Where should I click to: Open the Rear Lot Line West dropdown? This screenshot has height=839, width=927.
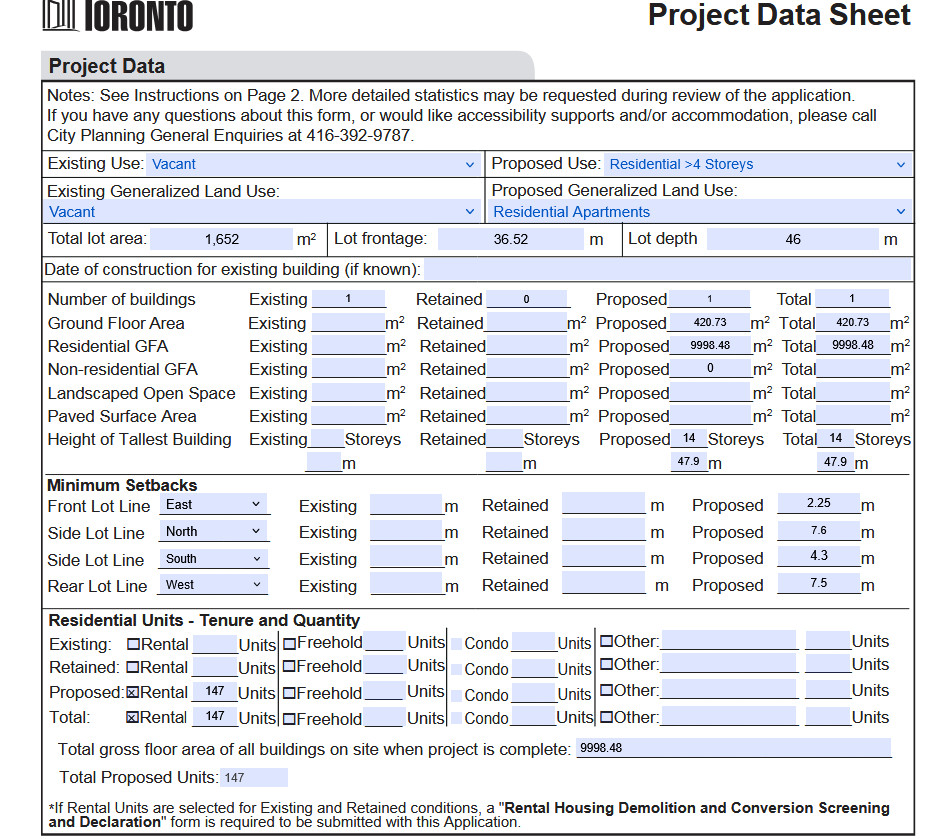click(214, 585)
